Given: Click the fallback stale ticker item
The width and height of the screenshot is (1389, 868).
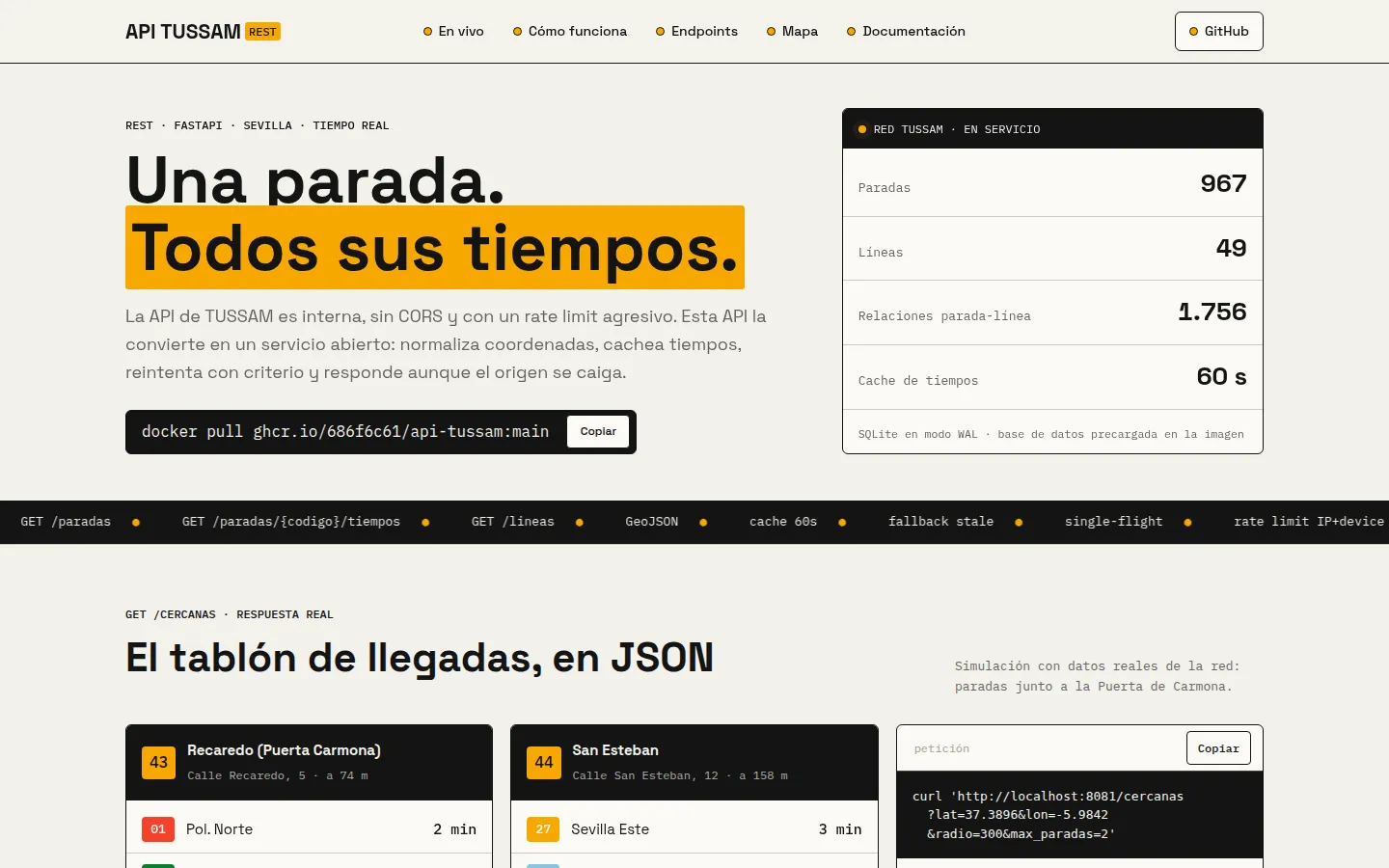Looking at the screenshot, I should tap(940, 522).
